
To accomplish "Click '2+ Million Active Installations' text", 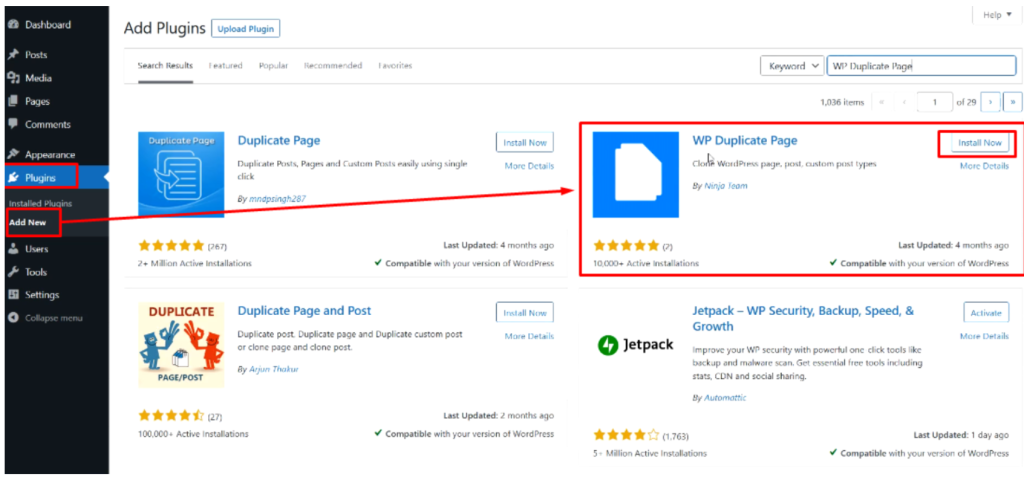I will pos(195,263).
